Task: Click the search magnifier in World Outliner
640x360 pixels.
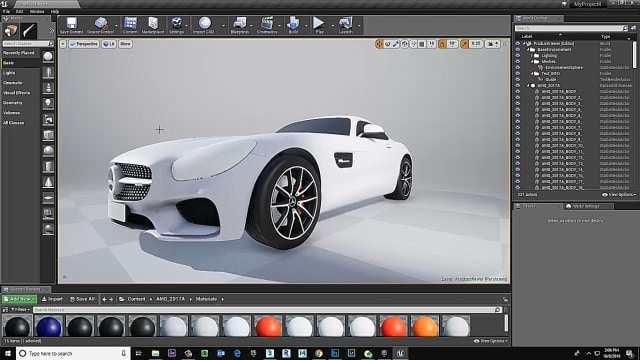Action: (x=625, y=28)
